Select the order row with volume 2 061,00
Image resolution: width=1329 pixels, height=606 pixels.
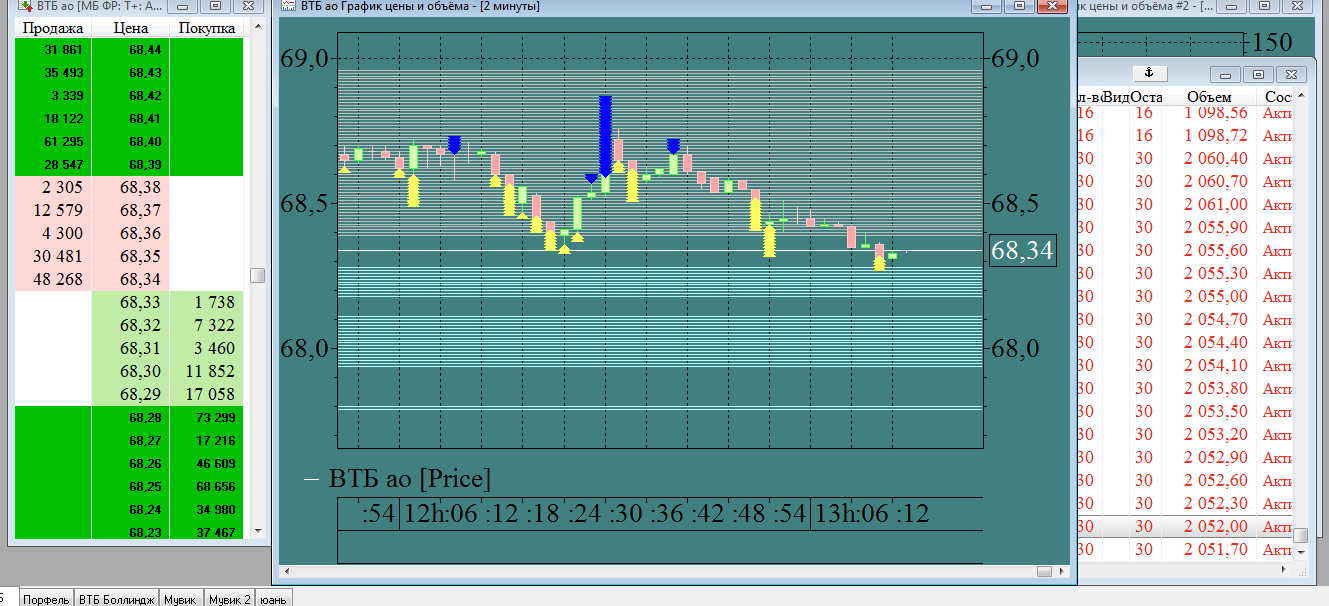[x=1186, y=204]
